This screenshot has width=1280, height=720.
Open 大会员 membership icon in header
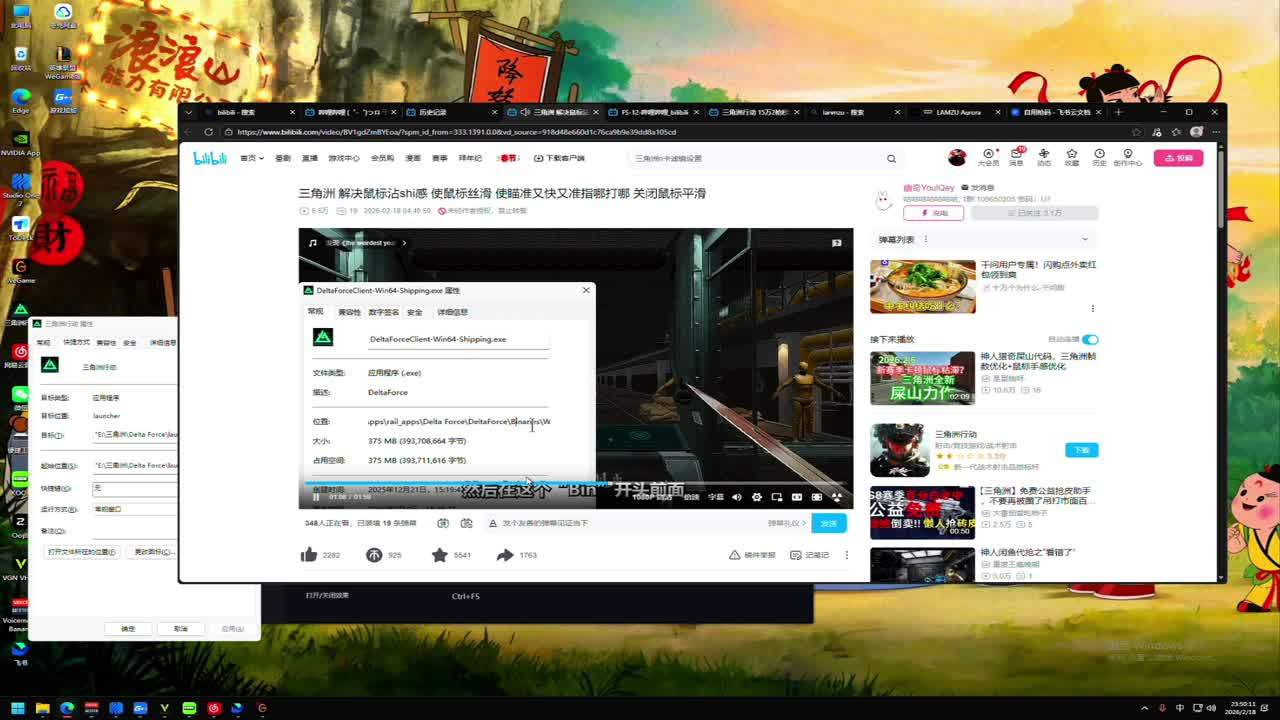(988, 157)
